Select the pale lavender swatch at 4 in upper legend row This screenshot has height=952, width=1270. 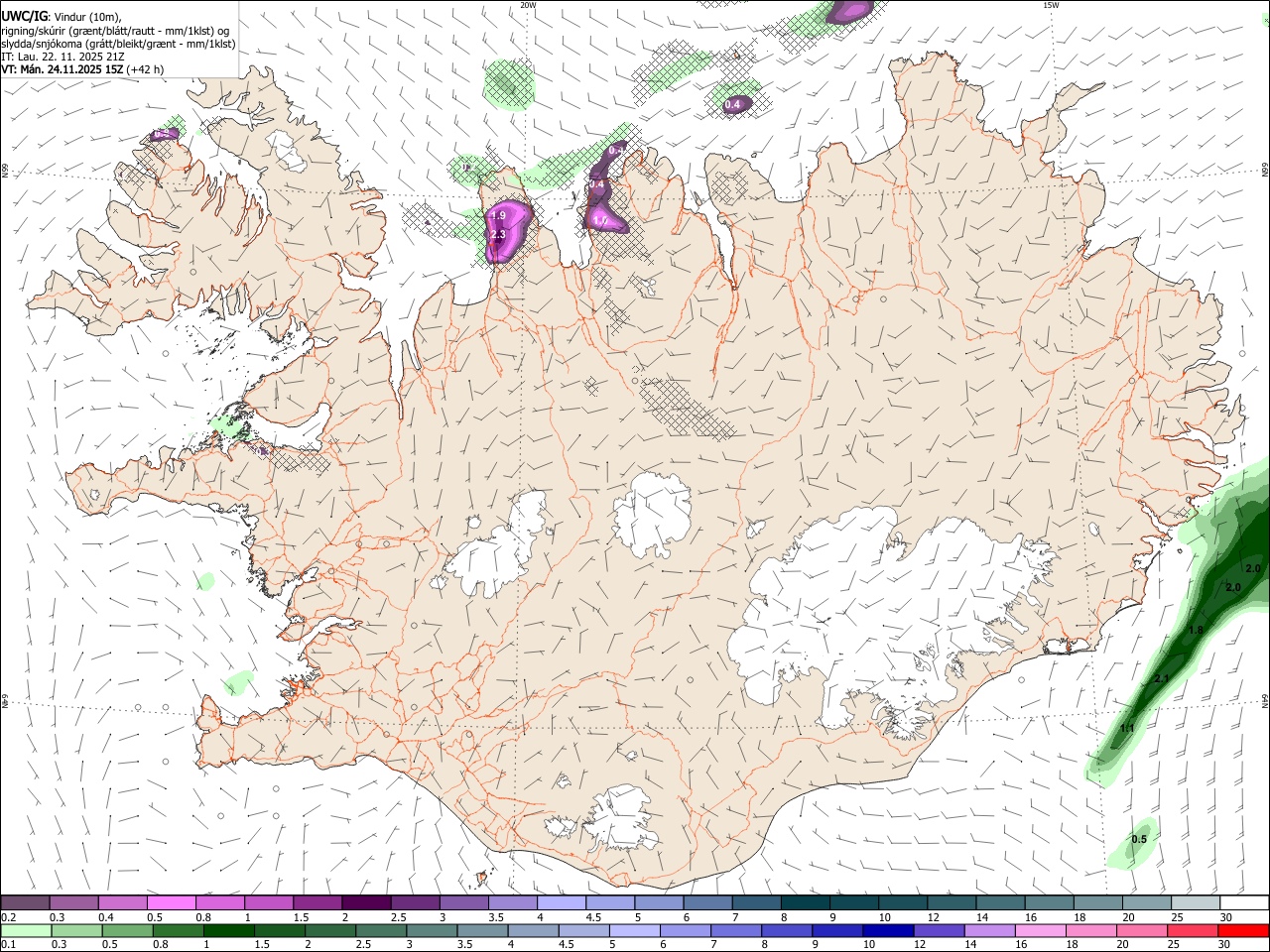561,903
